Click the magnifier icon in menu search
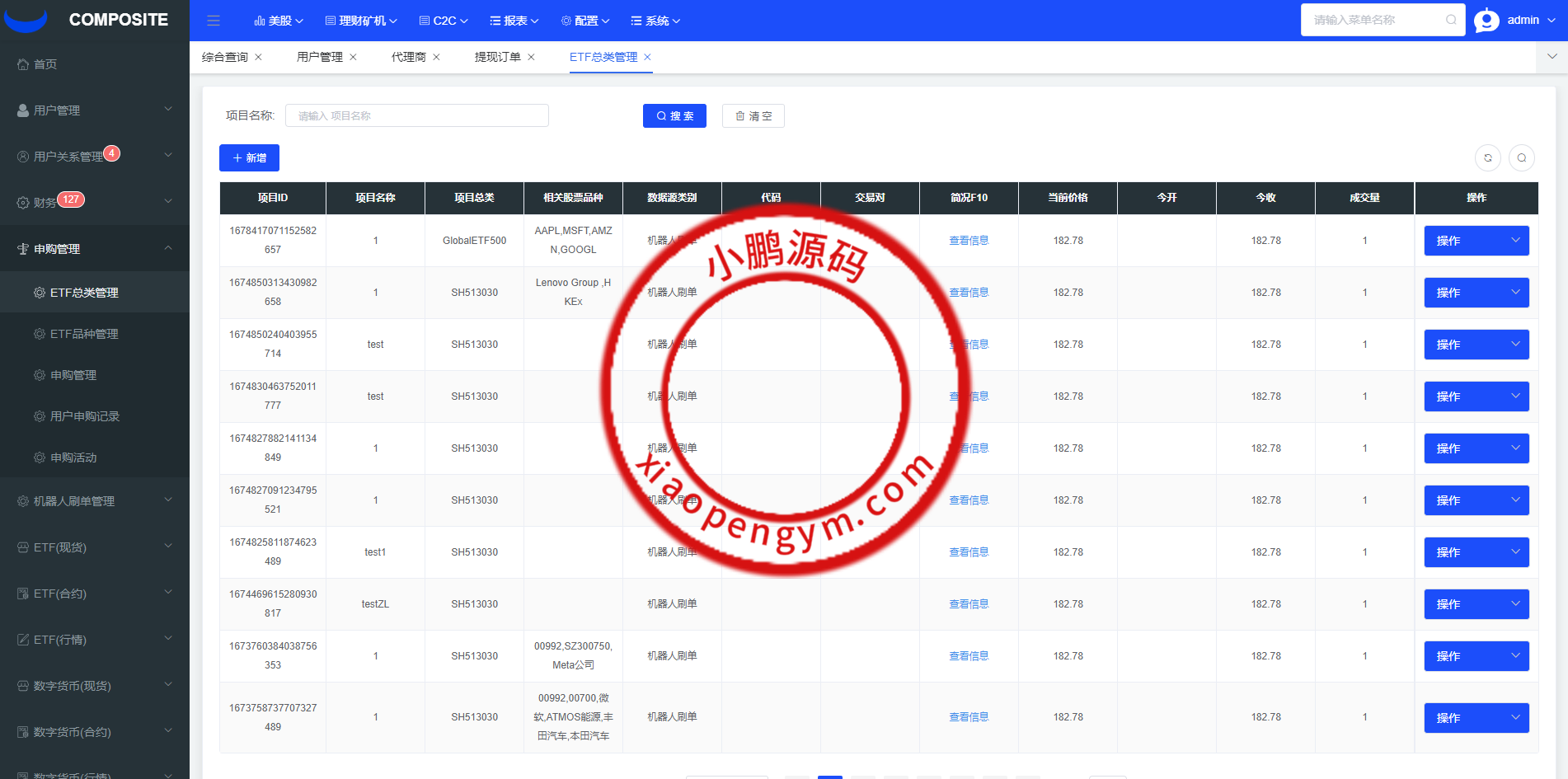Image resolution: width=1568 pixels, height=779 pixels. coord(1451,20)
